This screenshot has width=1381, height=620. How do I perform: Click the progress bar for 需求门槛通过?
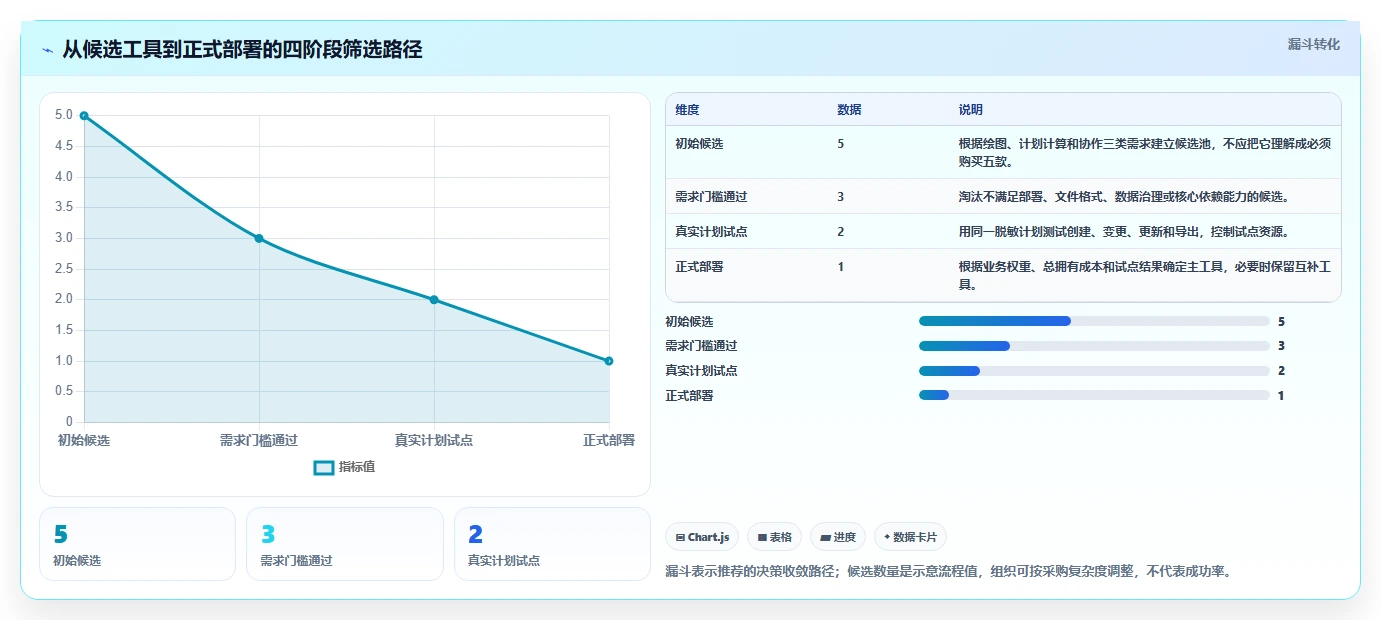[1094, 346]
